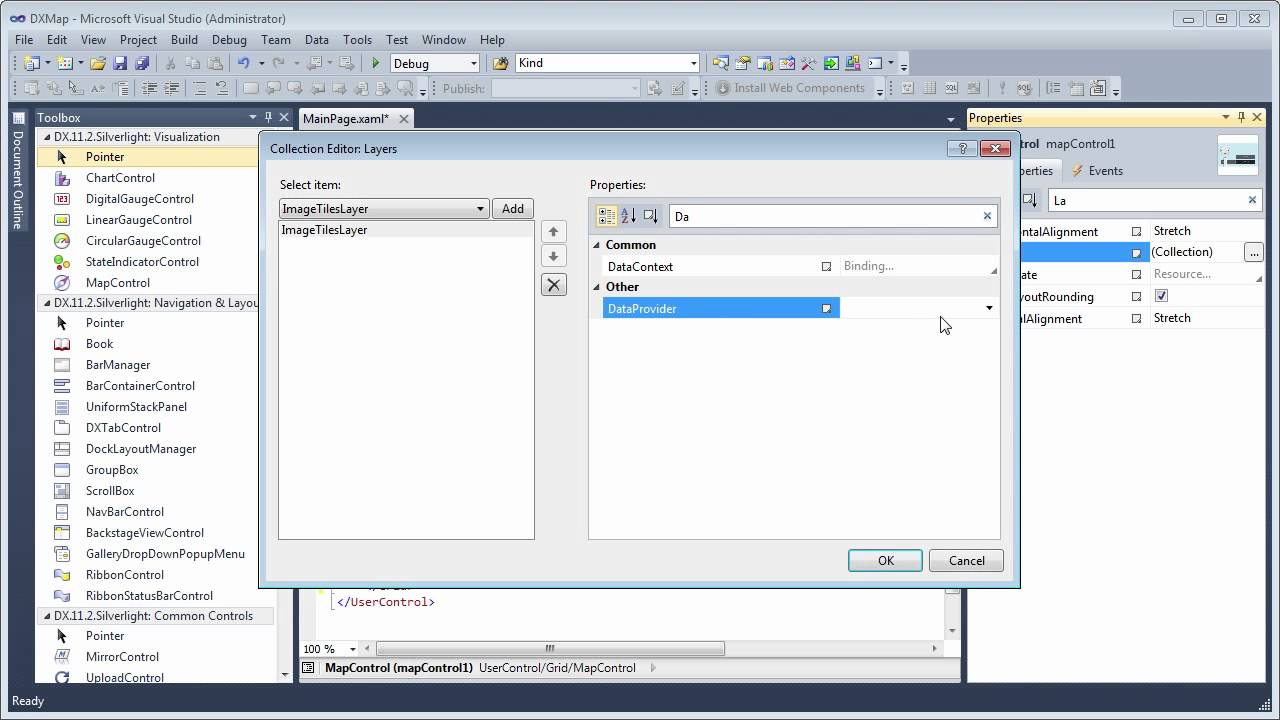Click the editor horizontal scrollbar thumb
The height and width of the screenshot is (720, 1280).
pyautogui.click(x=550, y=649)
